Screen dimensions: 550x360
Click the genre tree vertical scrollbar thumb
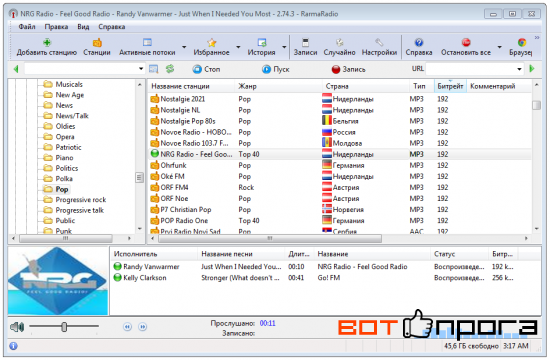pos(139,178)
